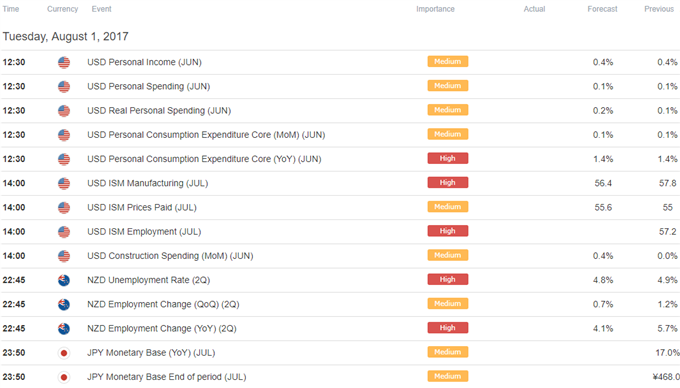This screenshot has height=388, width=680.
Task: Click the NZ flag beside Employment Change (QoQ)
Action: coord(64,304)
